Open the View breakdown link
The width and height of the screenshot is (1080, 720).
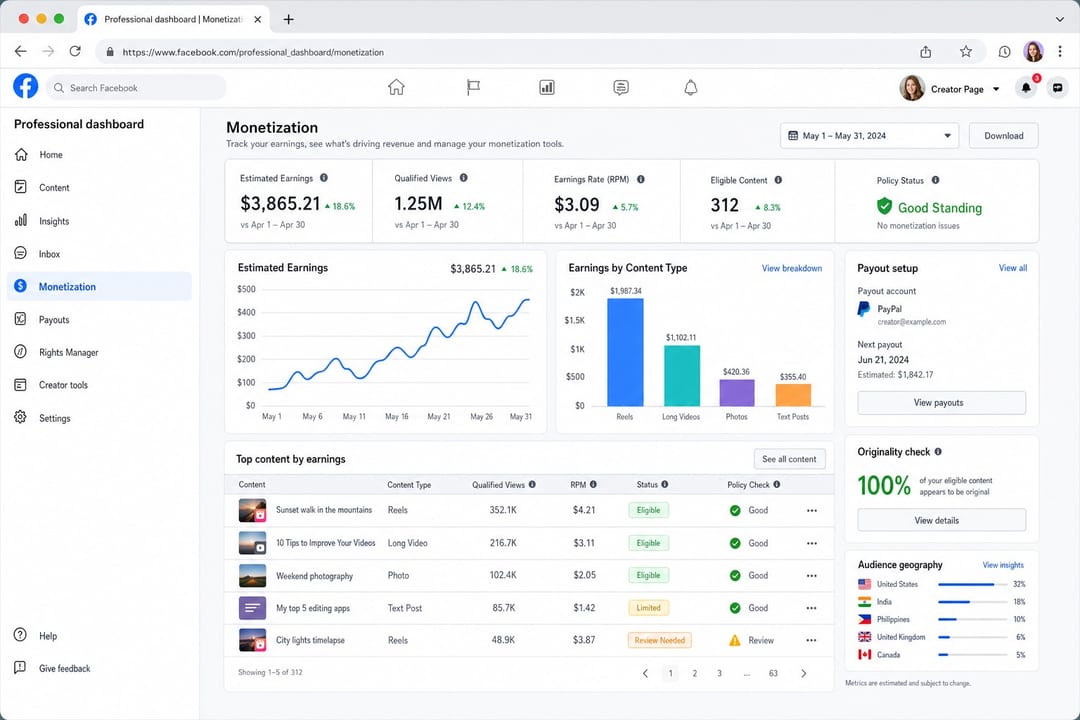tap(791, 268)
